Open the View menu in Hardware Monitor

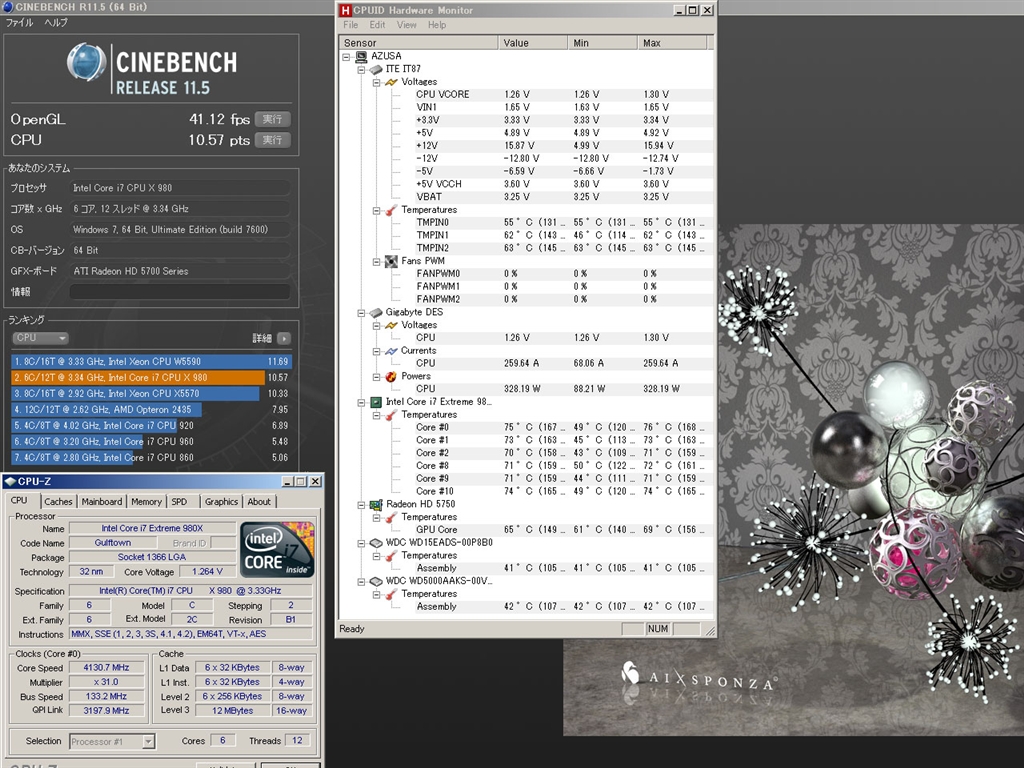(x=406, y=25)
